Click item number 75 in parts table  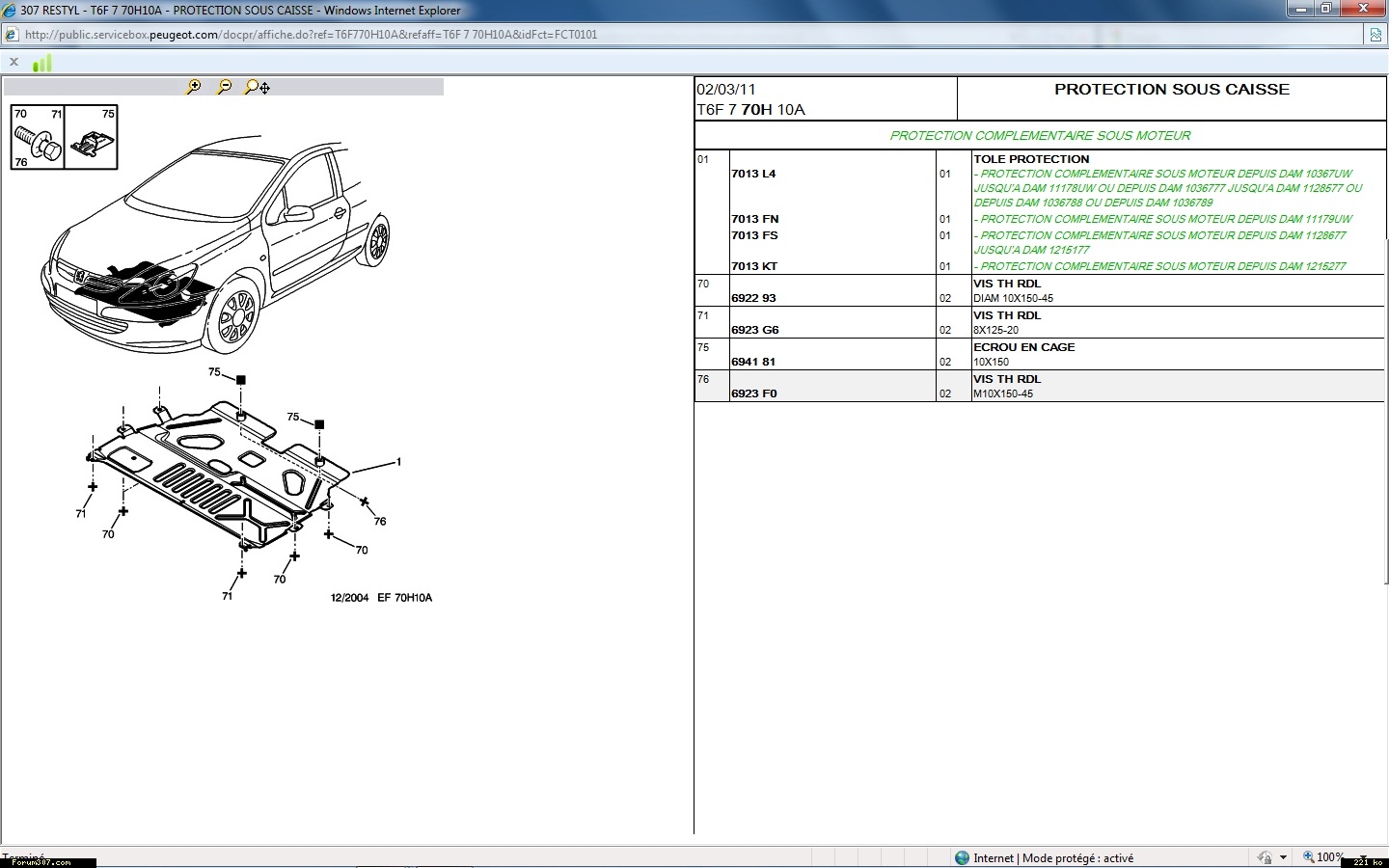coord(703,347)
